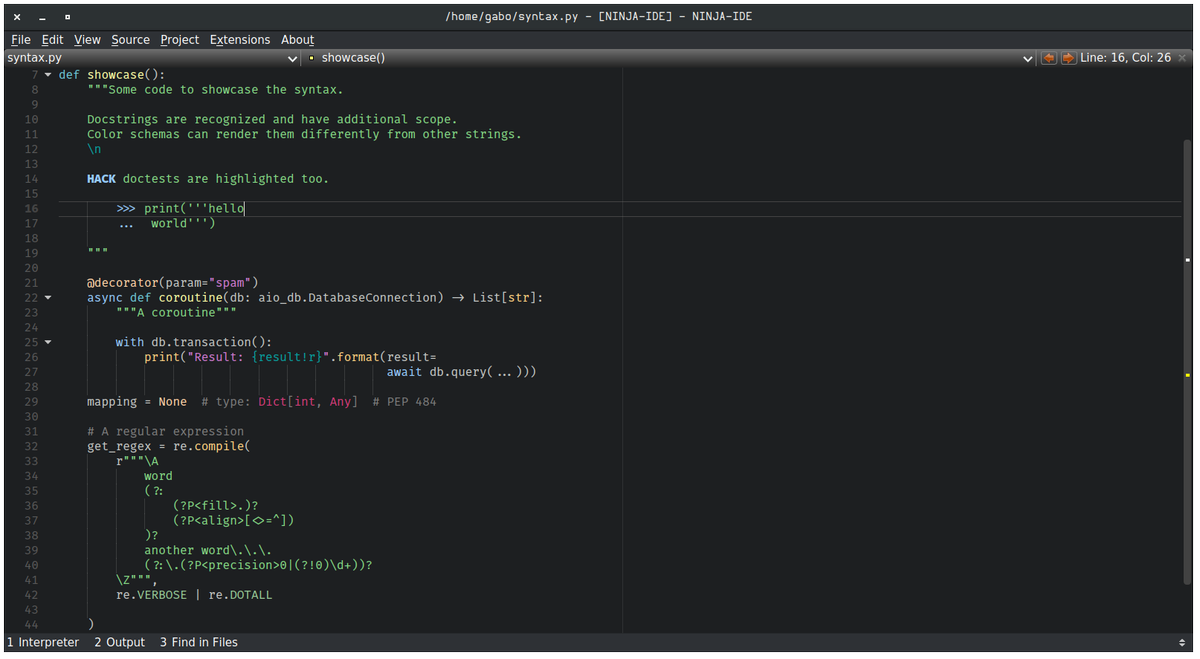Click line number 29 in the gutter

(30, 401)
